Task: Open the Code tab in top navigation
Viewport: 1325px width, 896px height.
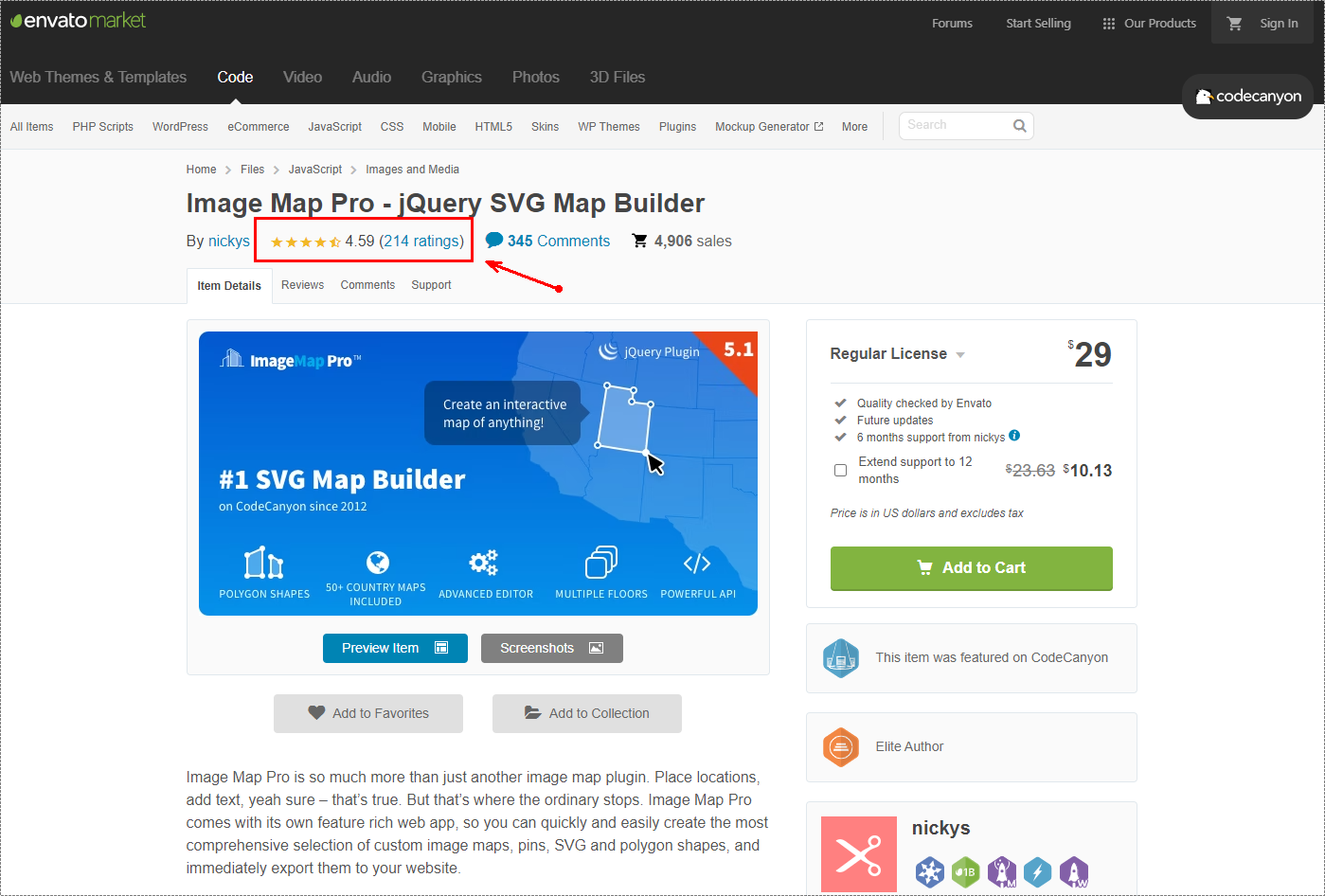Action: [235, 78]
